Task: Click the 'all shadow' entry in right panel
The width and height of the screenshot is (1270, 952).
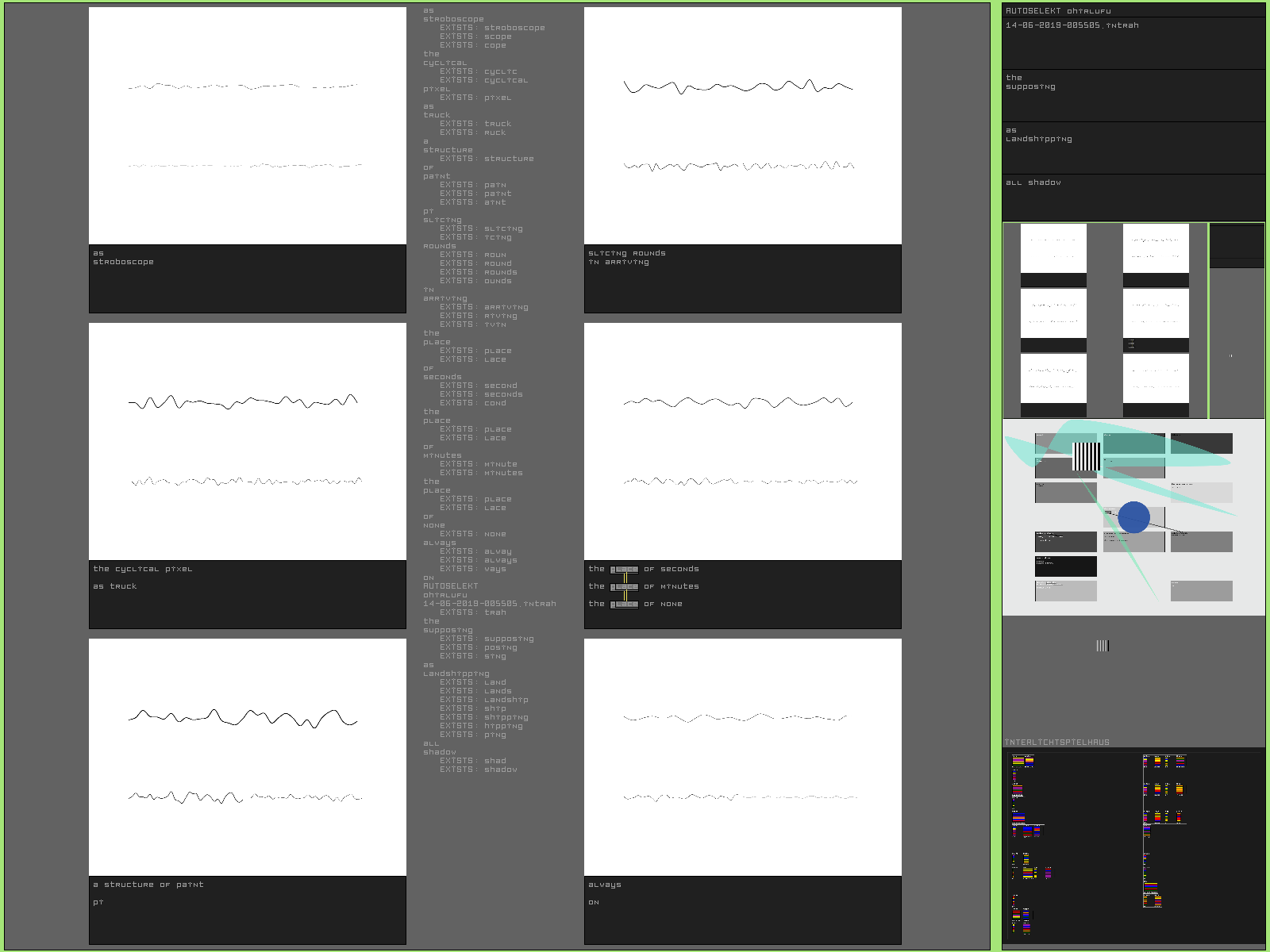Action: point(1133,196)
